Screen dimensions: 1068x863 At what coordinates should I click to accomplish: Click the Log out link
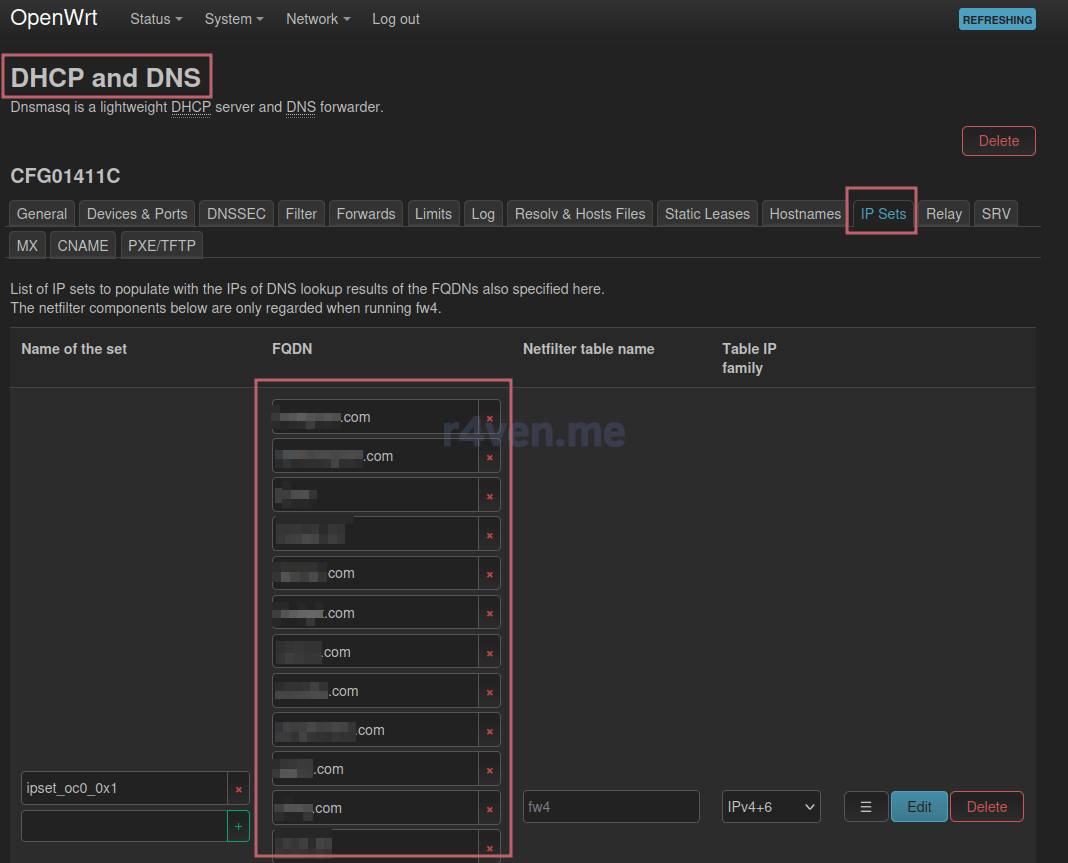[x=396, y=19]
